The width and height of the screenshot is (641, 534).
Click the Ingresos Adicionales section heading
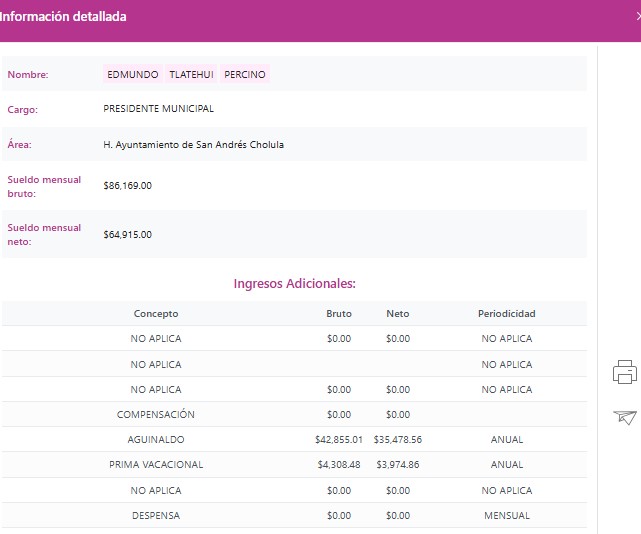click(x=294, y=284)
